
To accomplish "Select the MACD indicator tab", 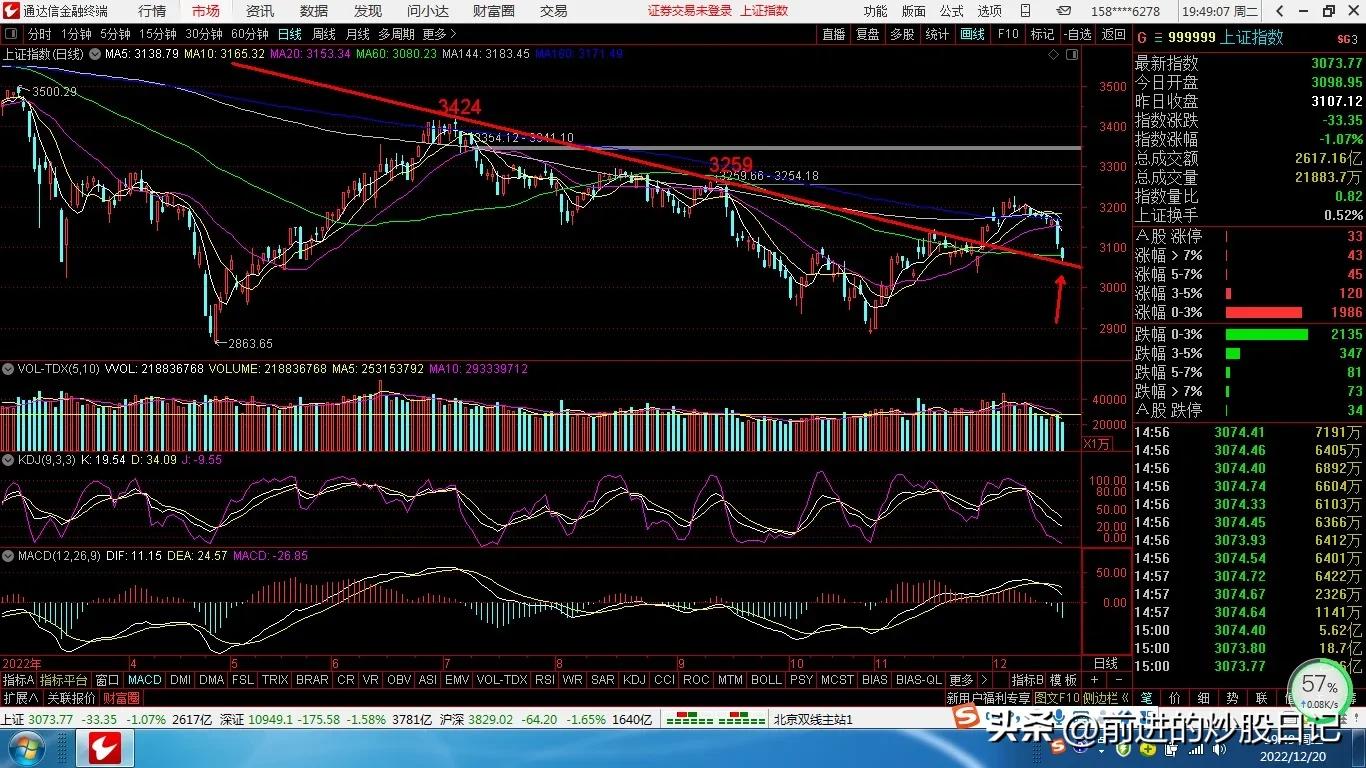I will click(x=145, y=680).
